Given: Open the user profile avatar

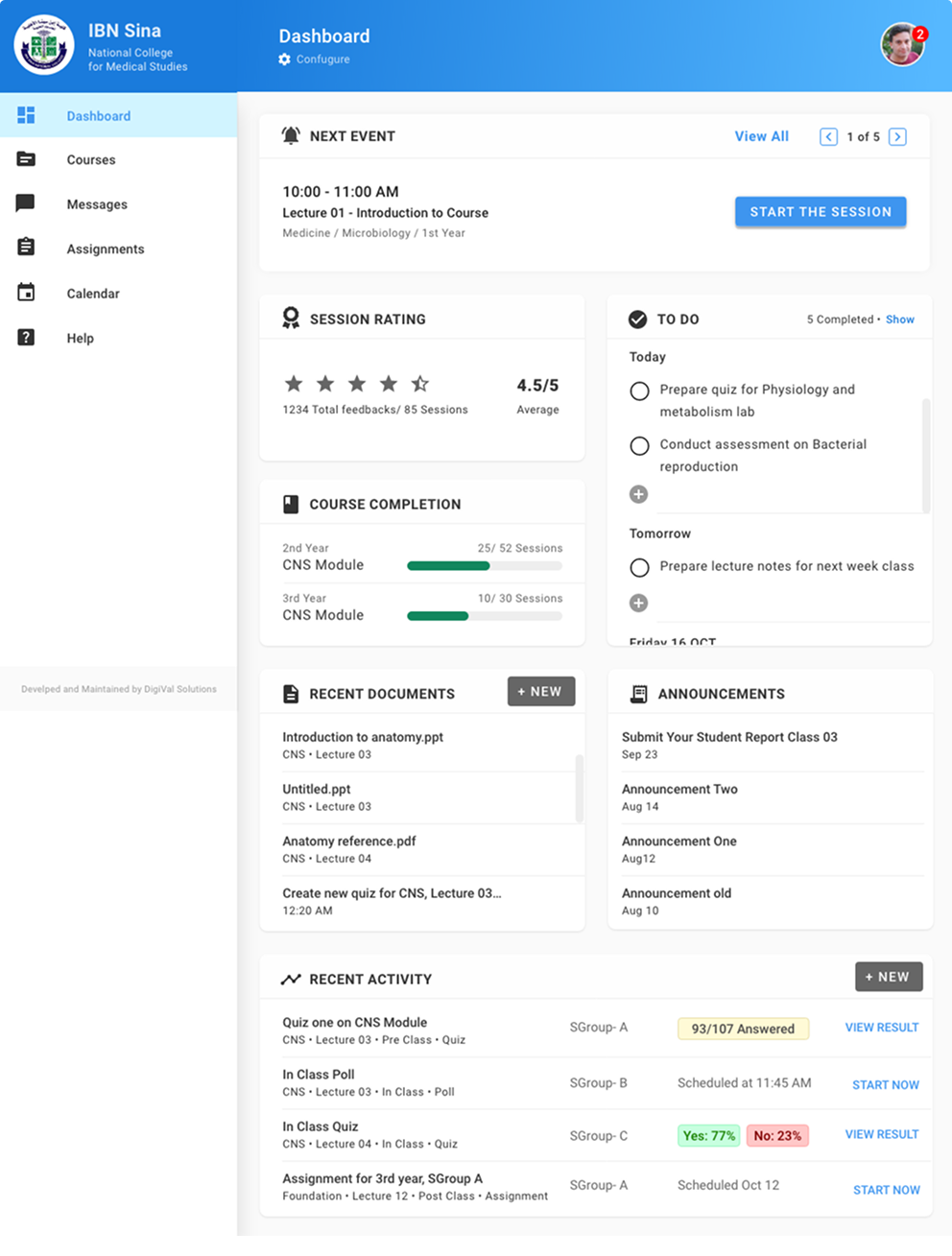Looking at the screenshot, I should pos(902,44).
